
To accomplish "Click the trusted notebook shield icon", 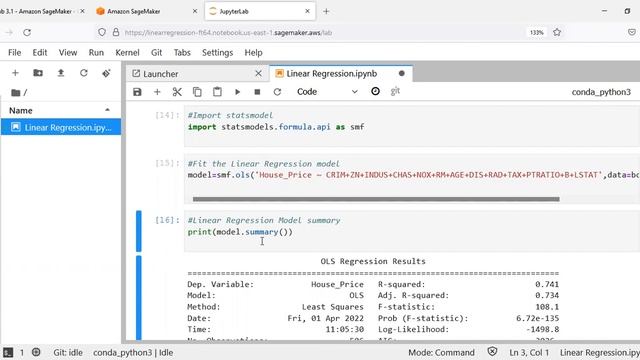I will click(x=492, y=352).
